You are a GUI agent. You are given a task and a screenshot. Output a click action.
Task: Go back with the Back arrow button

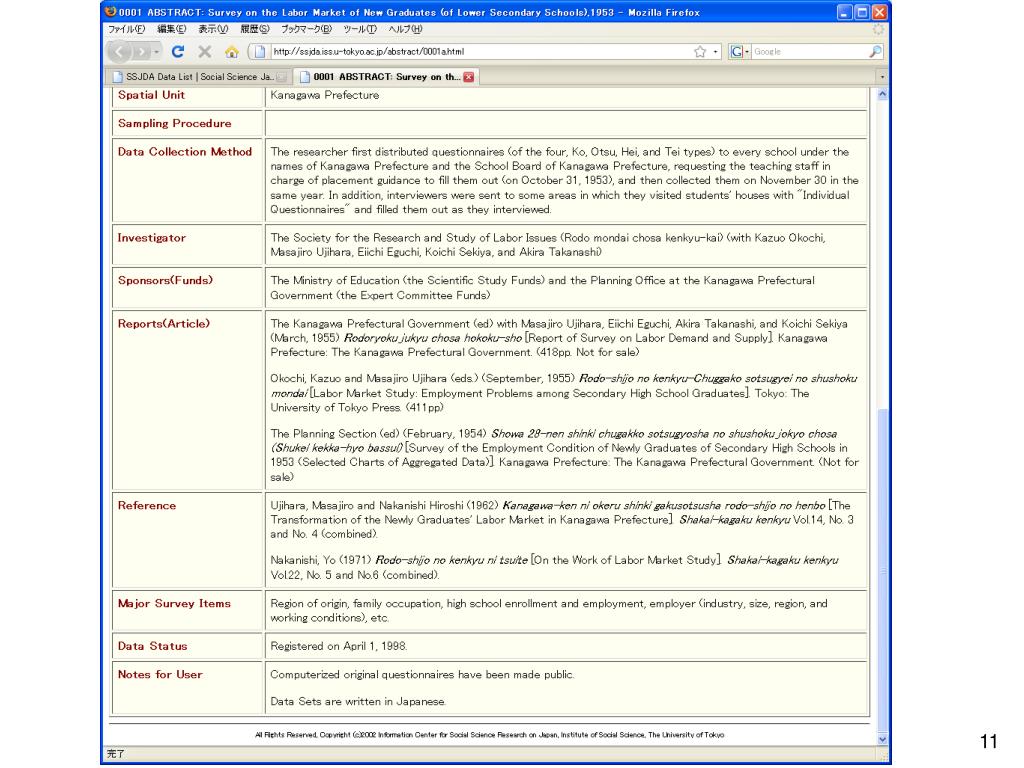(120, 52)
